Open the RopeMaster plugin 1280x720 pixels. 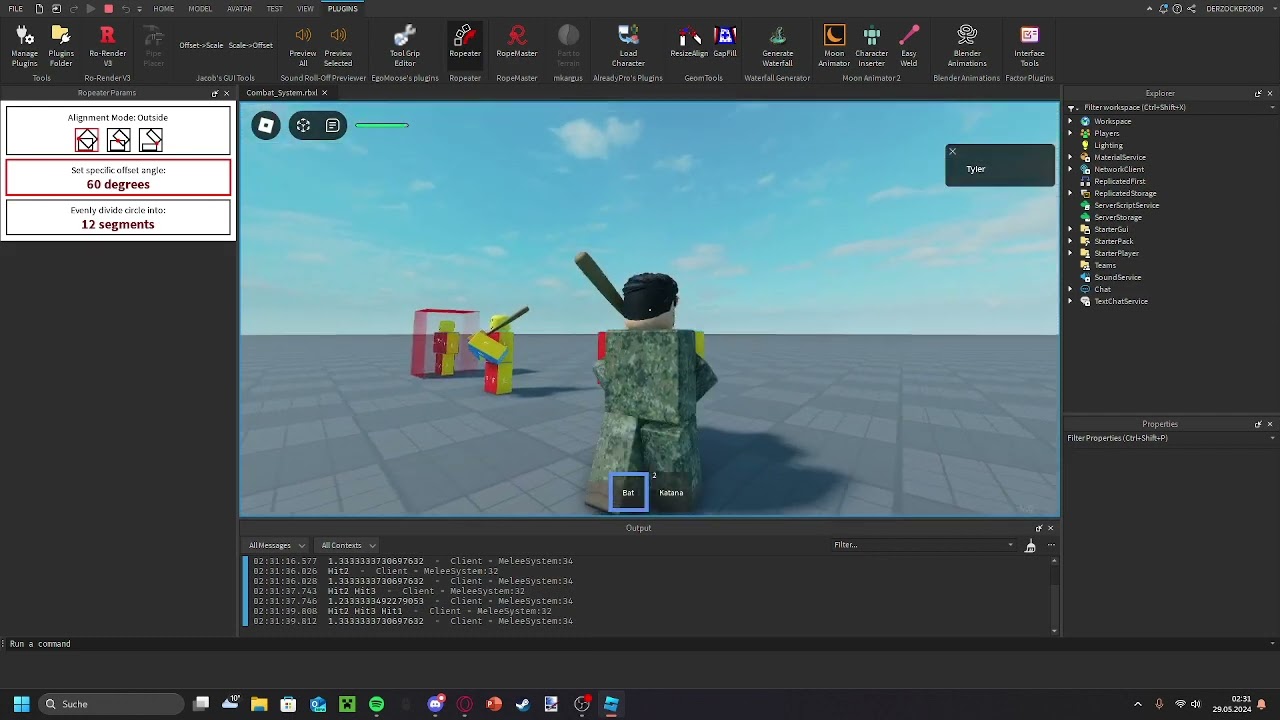click(x=517, y=41)
